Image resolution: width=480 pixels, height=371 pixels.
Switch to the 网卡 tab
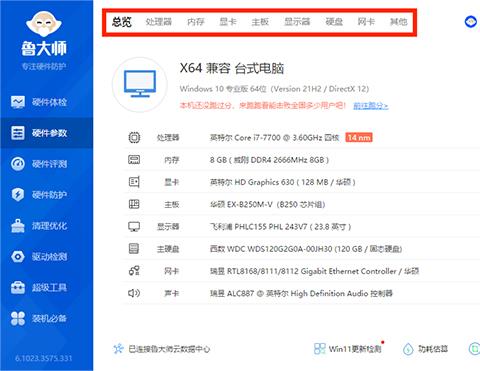[366, 22]
